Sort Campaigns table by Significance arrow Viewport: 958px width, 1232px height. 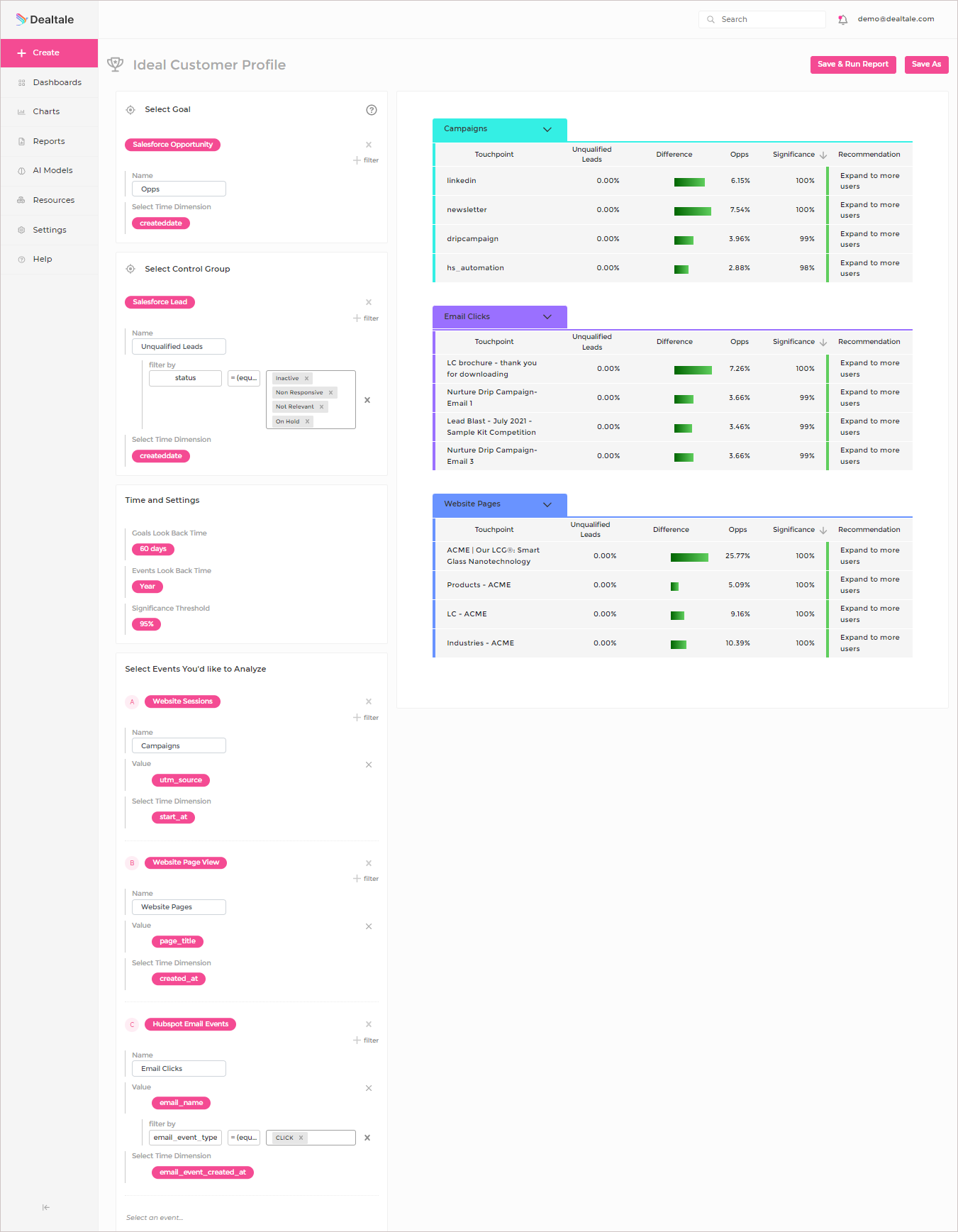pos(823,155)
